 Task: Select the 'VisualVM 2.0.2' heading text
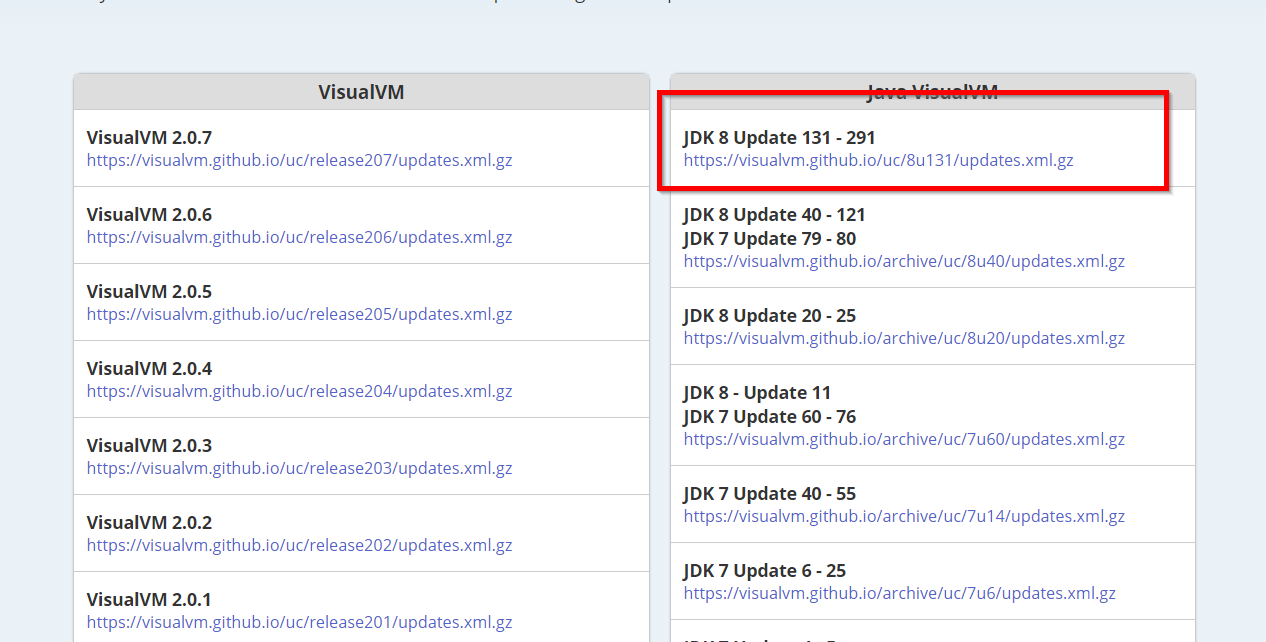tap(149, 522)
